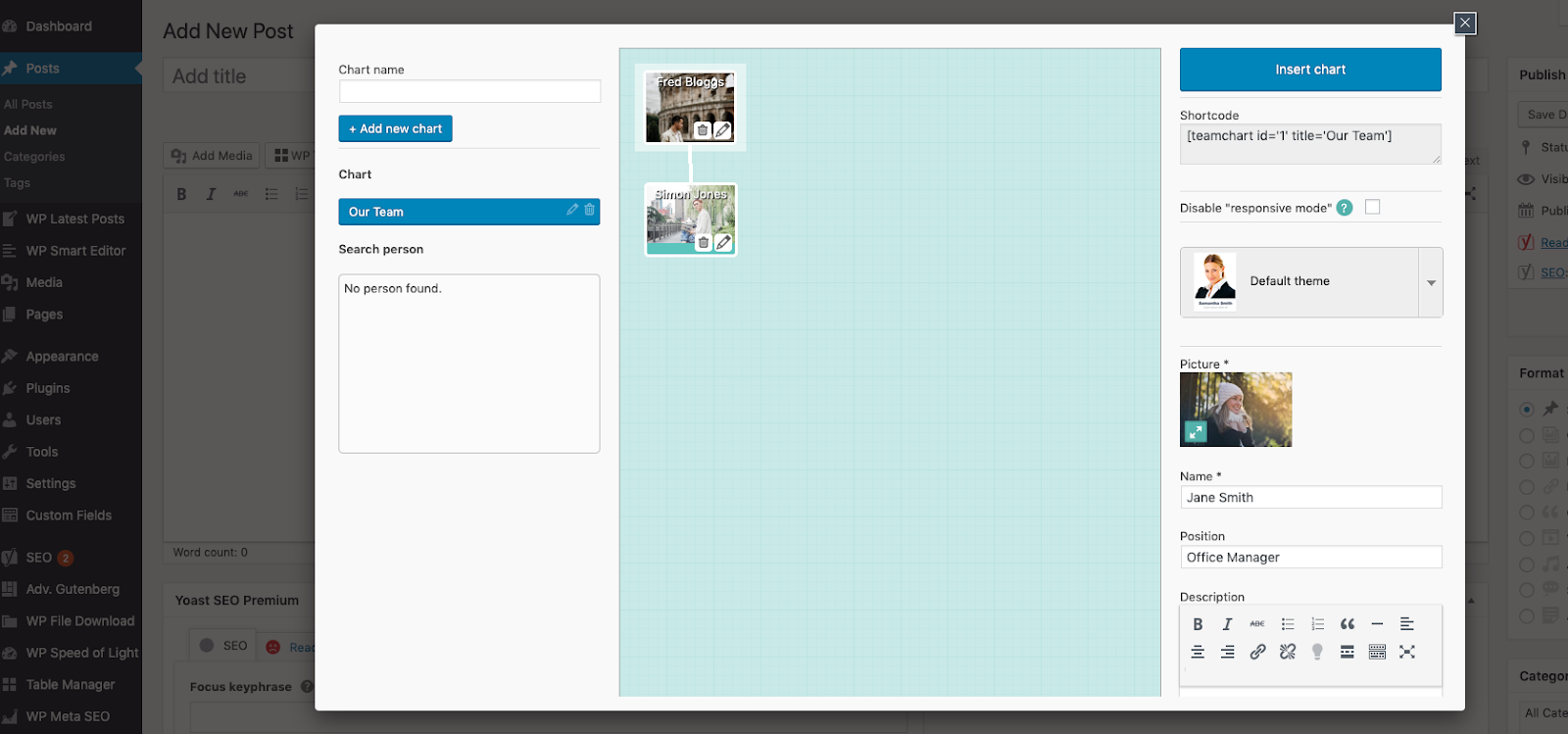The height and width of the screenshot is (734, 1568).
Task: Click the Jane Smith picture thumbnail
Action: point(1236,410)
